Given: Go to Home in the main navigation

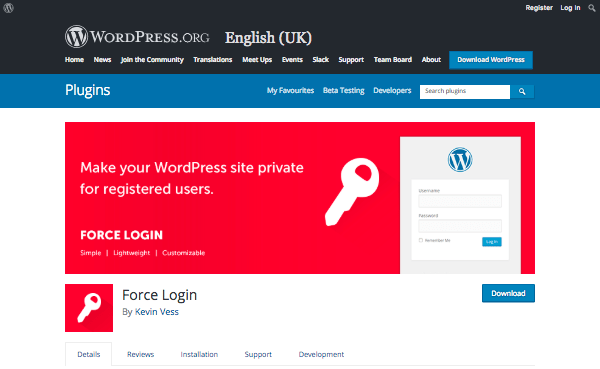Looking at the screenshot, I should pyautogui.click(x=74, y=60).
